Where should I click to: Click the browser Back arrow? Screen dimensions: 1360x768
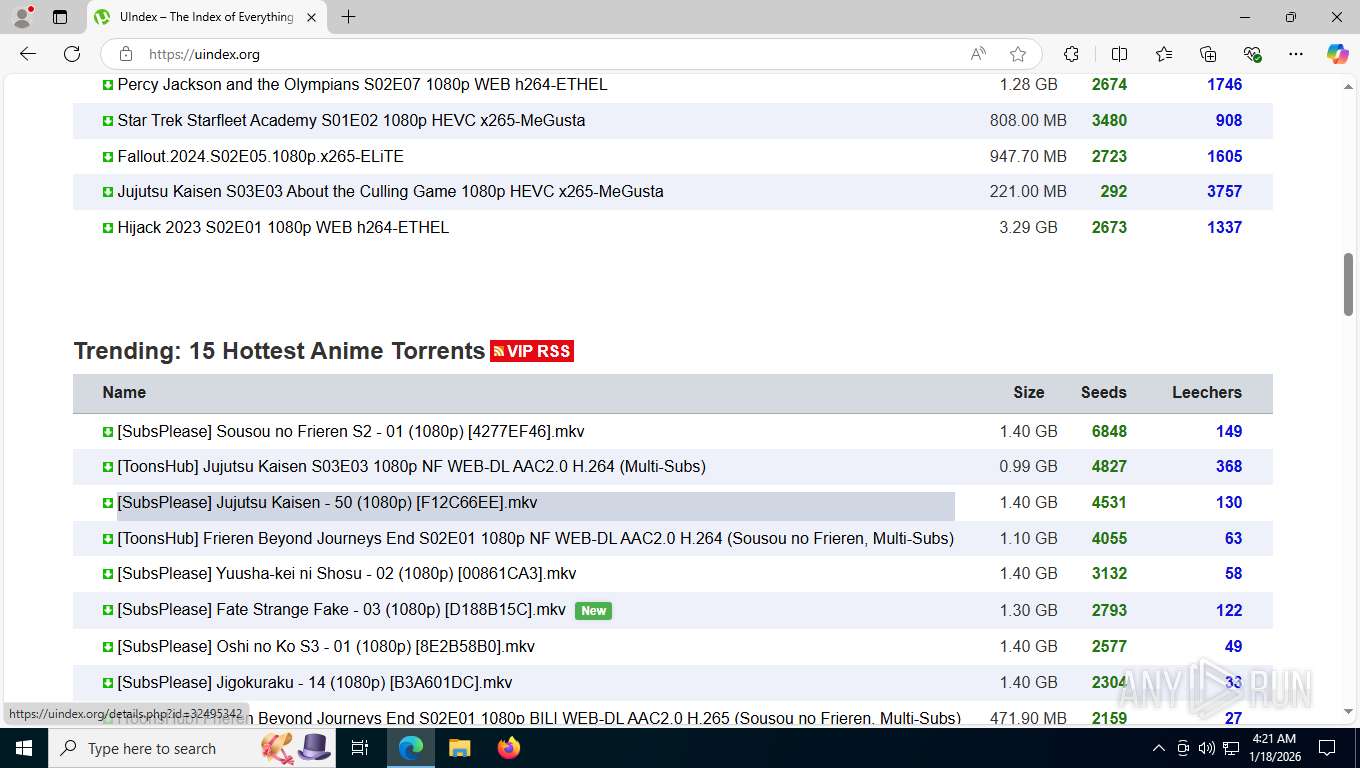click(28, 54)
